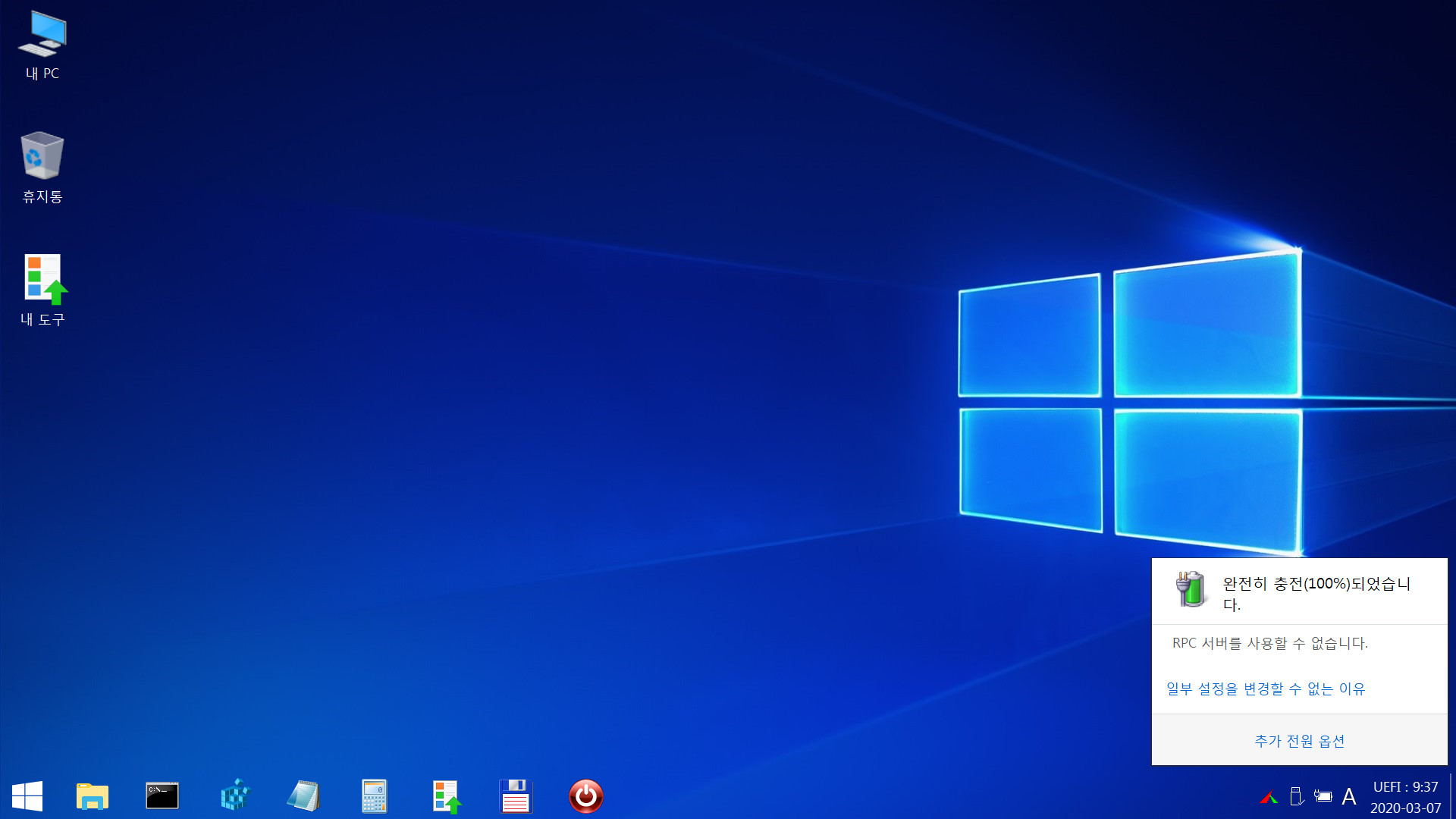
Task: Click the safely remove USB tray icon
Action: click(1297, 796)
